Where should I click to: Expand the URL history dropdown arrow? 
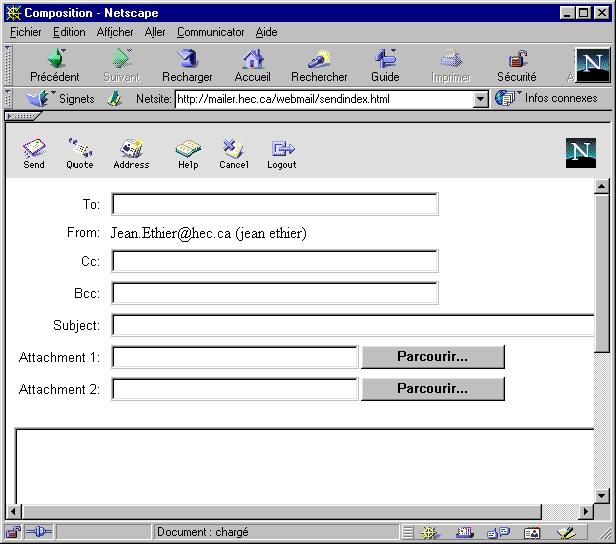480,99
